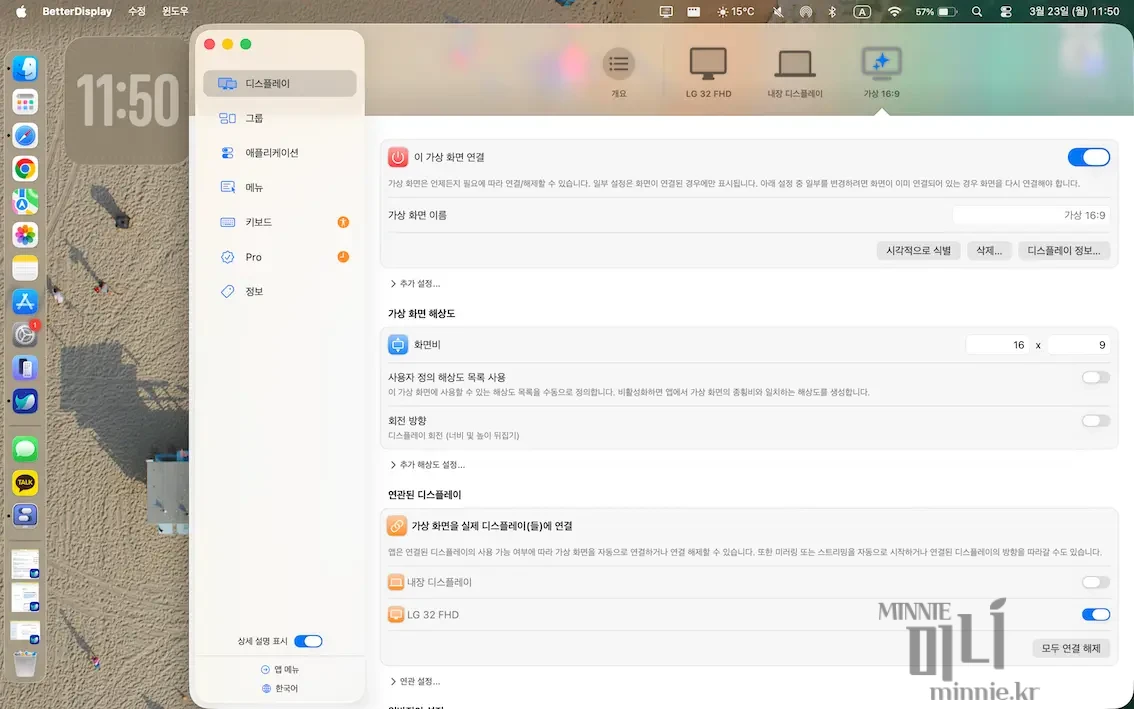Expand 추가 설정... section
Image resolution: width=1134 pixels, height=709 pixels.
(415, 284)
